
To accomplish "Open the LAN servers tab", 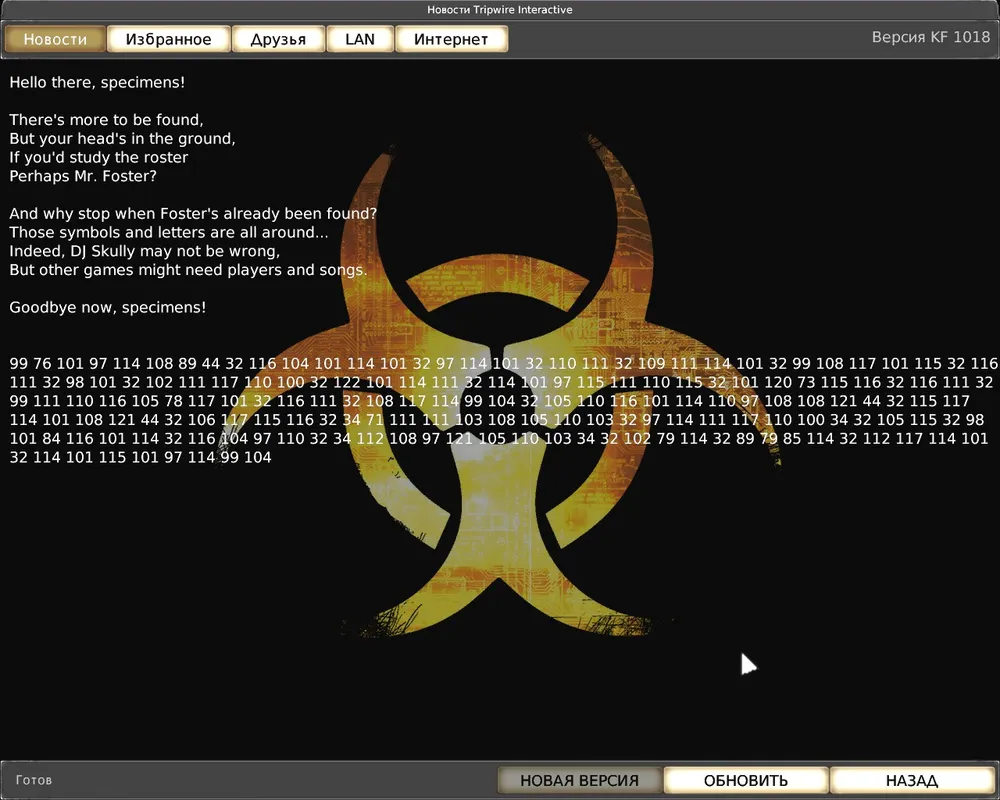I will coord(360,39).
